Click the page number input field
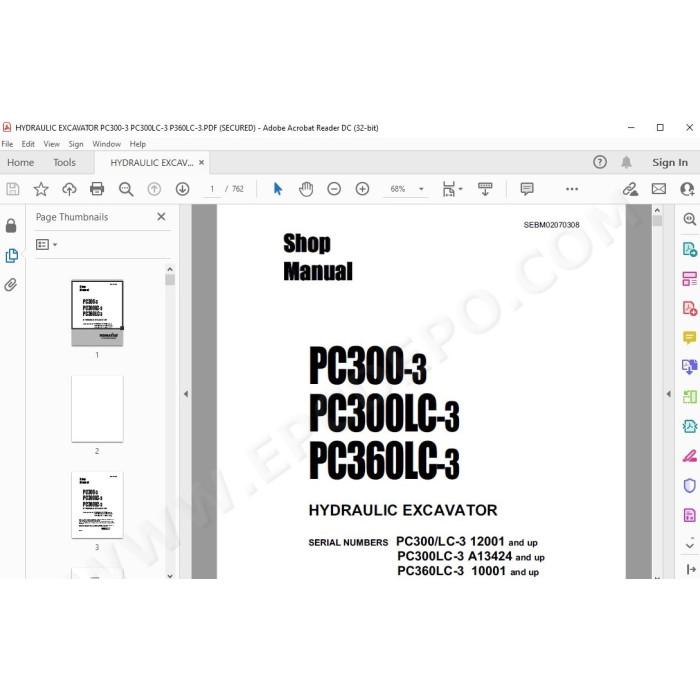 tap(212, 189)
